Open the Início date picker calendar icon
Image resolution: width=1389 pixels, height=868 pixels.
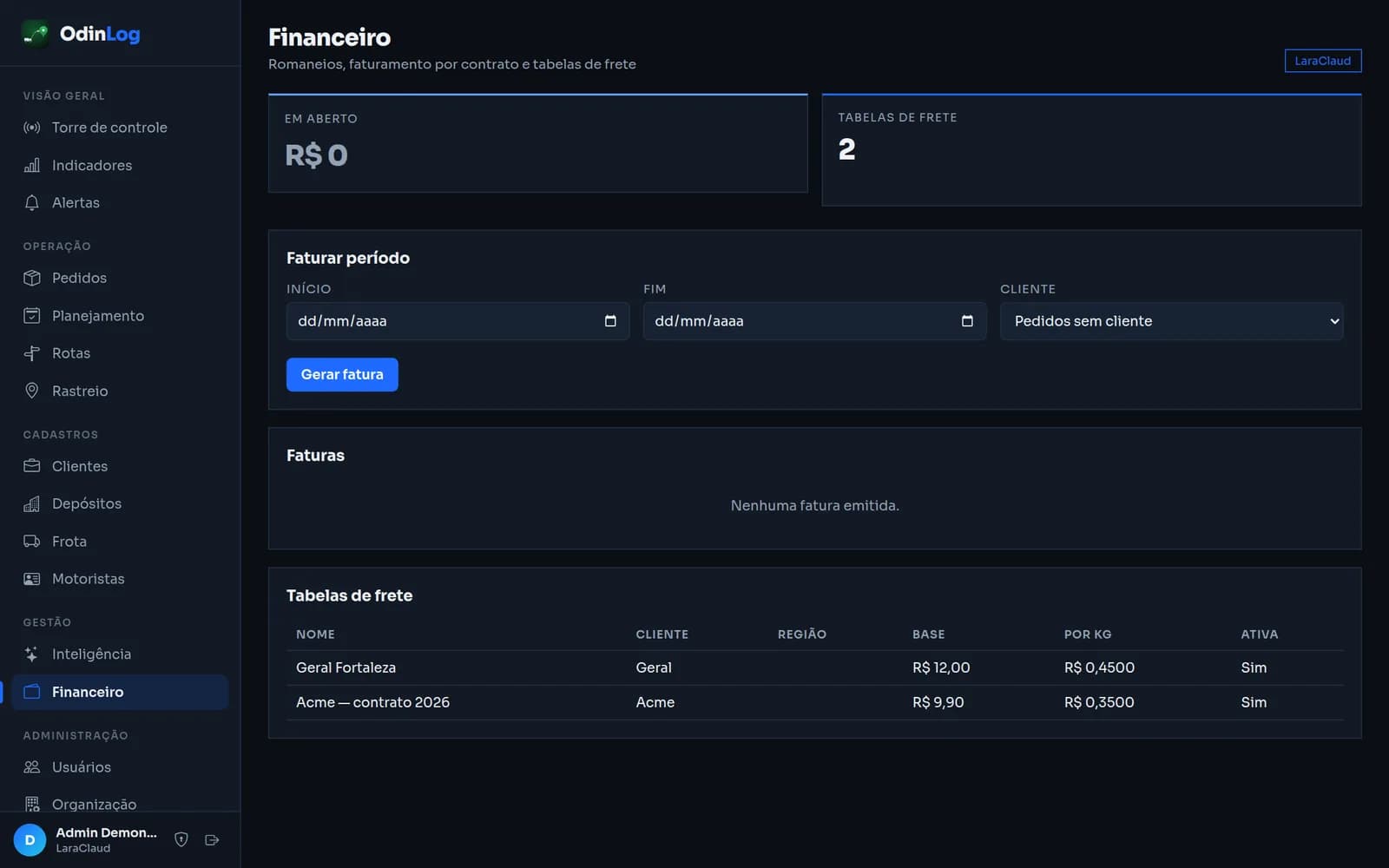(610, 321)
